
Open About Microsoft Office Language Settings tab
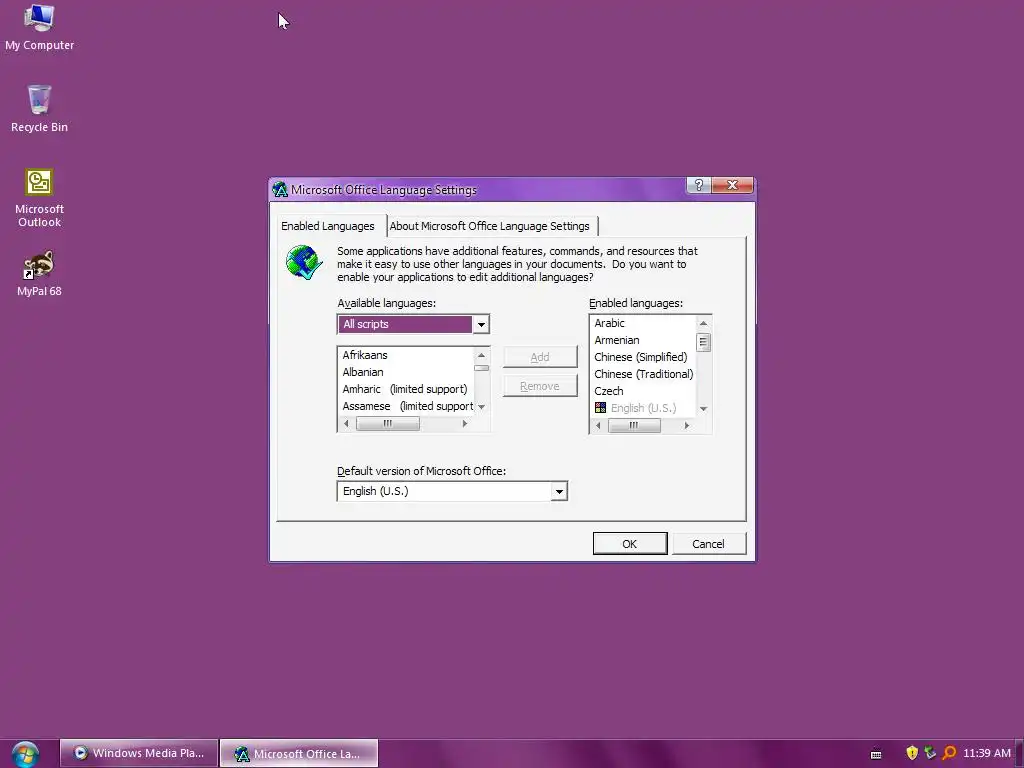pos(490,226)
